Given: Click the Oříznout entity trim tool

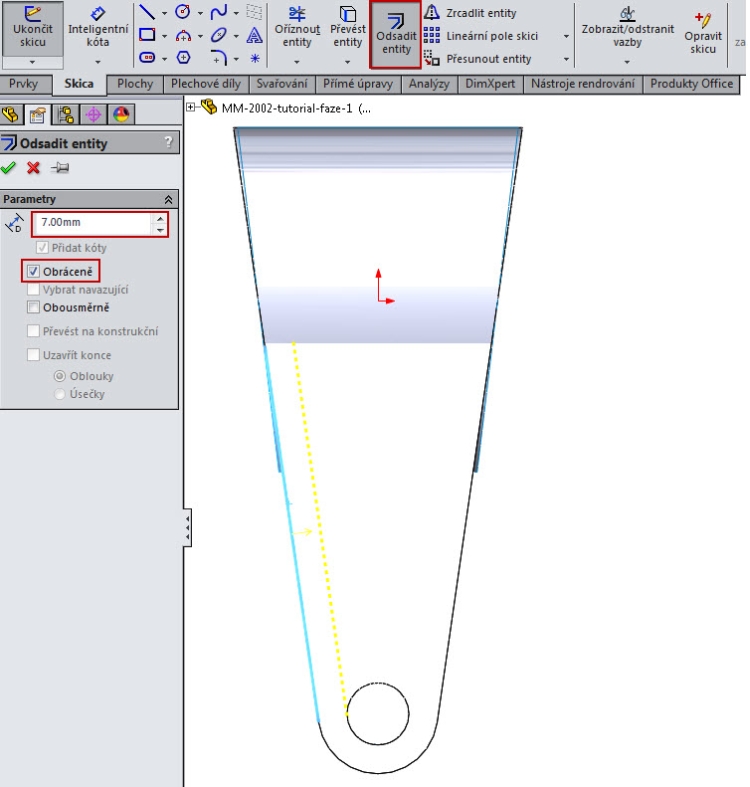Looking at the screenshot, I should [297, 28].
